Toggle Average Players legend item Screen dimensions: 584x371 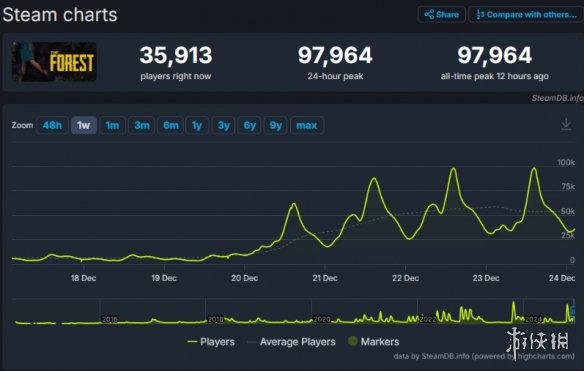click(x=291, y=342)
